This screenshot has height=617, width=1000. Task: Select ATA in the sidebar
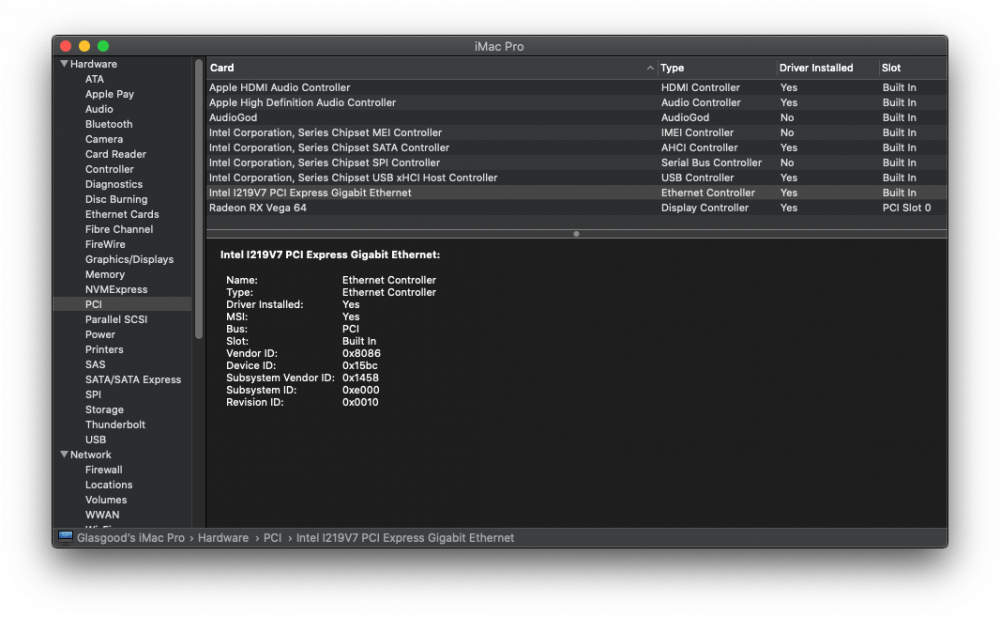point(94,79)
